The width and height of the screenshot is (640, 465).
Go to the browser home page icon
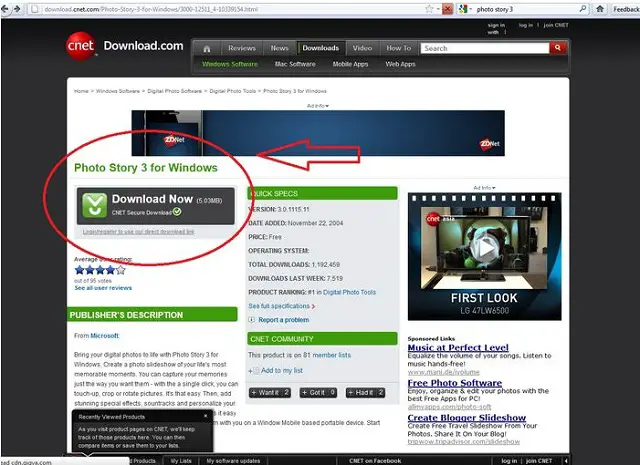coord(600,9)
